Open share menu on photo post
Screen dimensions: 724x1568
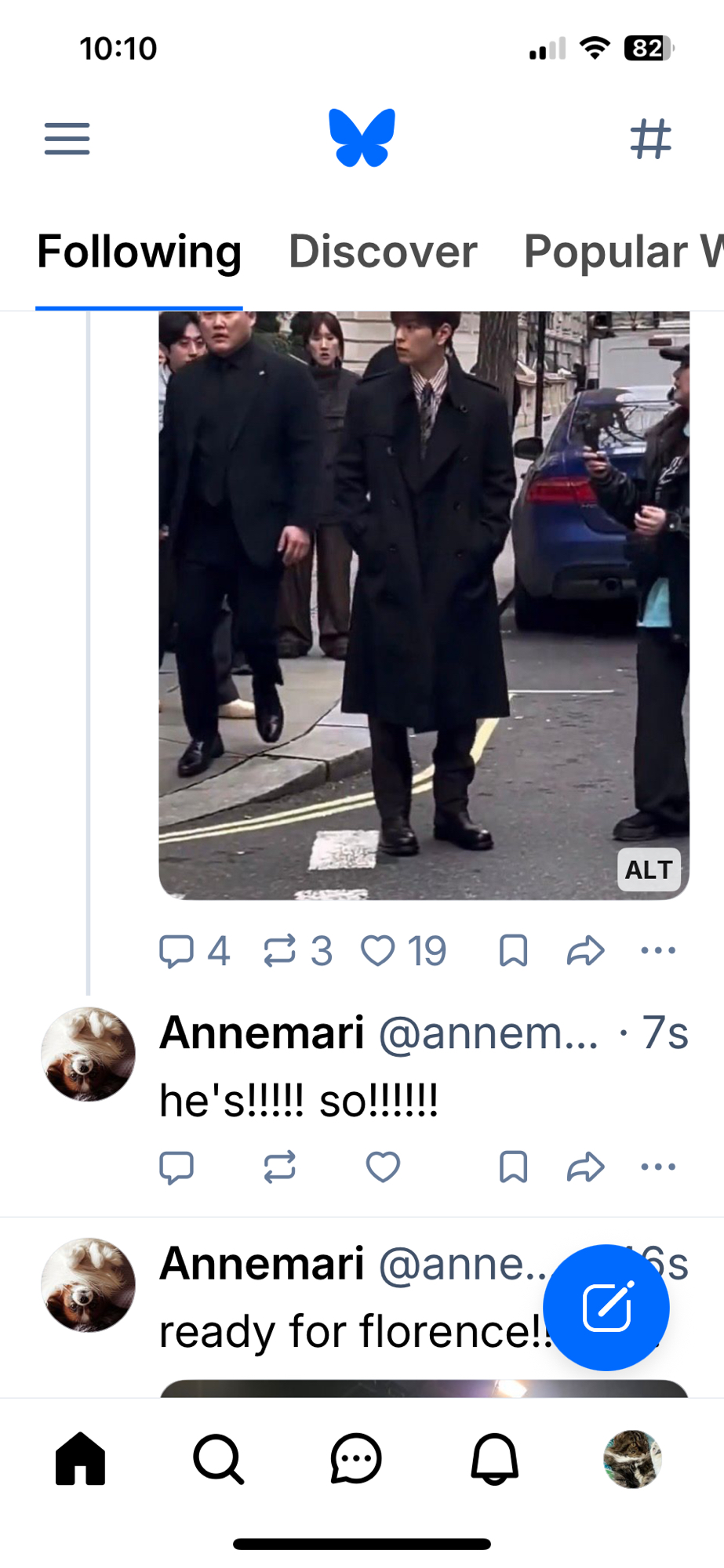tap(585, 951)
